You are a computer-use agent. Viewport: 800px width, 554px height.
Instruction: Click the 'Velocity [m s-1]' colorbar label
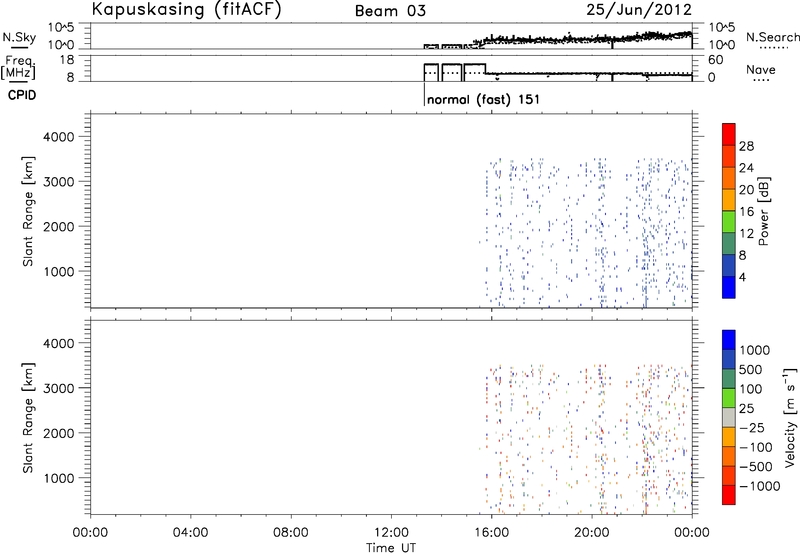click(x=790, y=417)
